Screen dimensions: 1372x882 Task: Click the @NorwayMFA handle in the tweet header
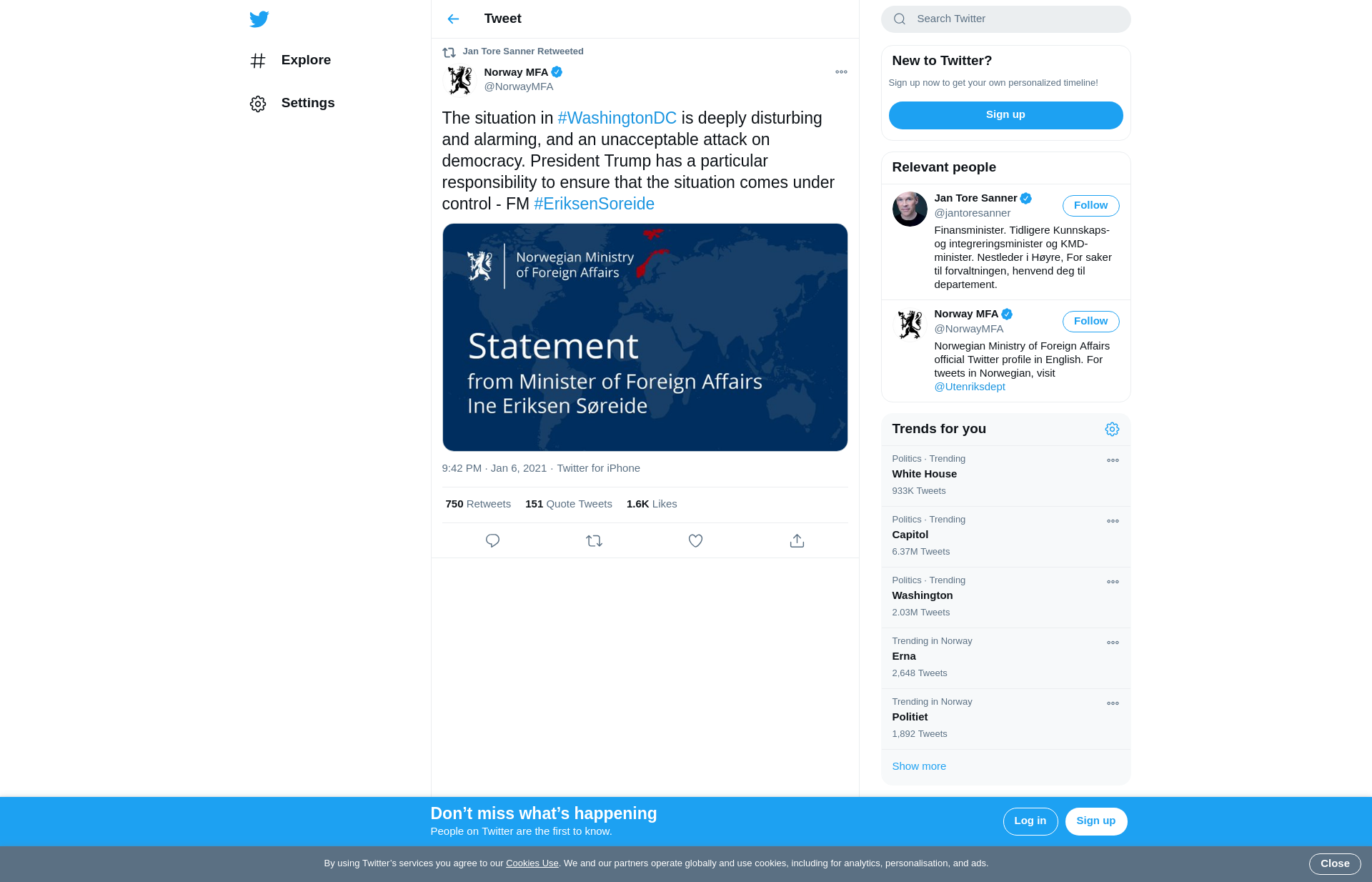point(519,86)
